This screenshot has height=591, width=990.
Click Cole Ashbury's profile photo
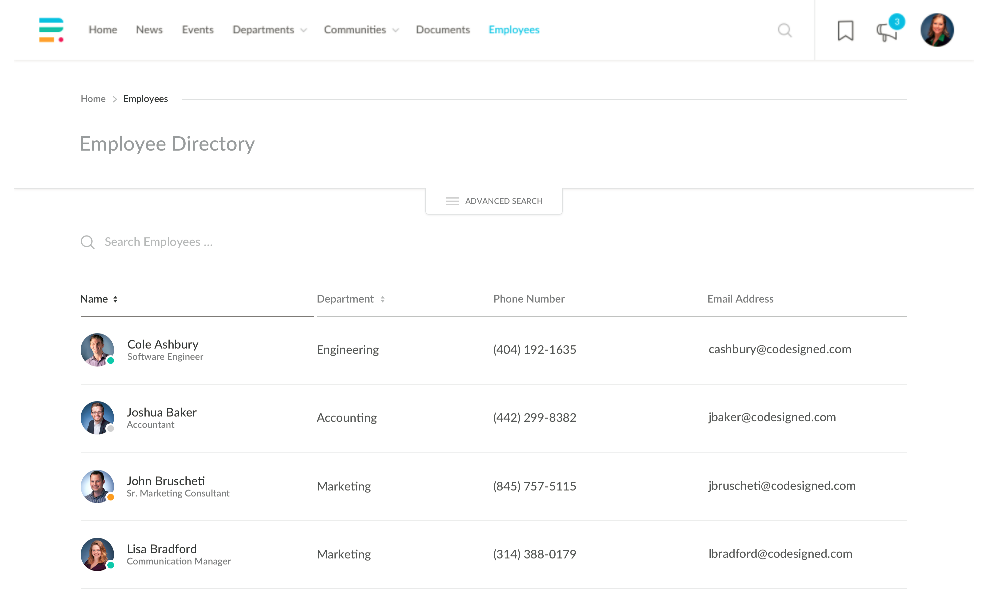coord(97,349)
